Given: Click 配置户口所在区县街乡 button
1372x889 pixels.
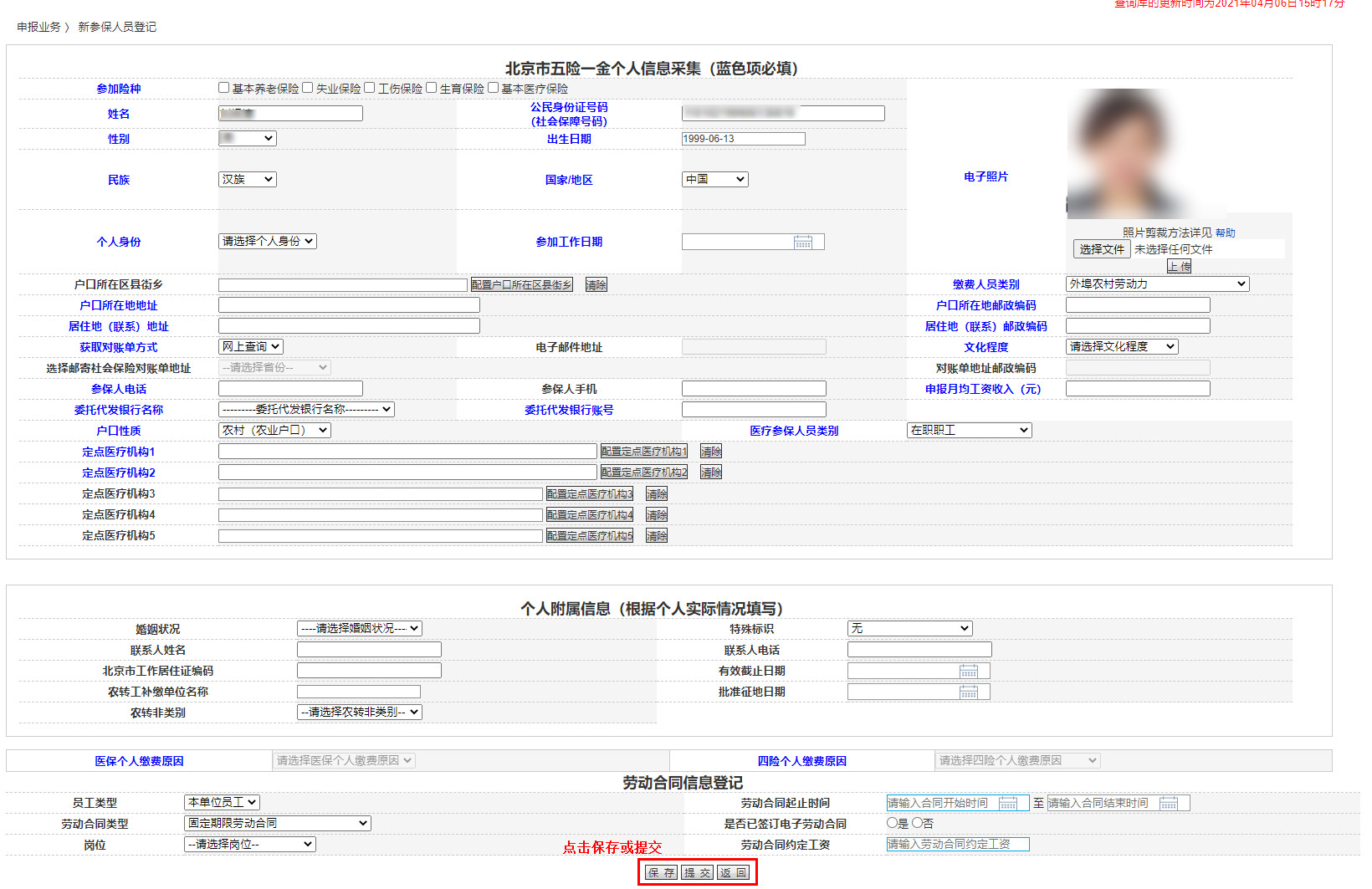Looking at the screenshot, I should [523, 284].
